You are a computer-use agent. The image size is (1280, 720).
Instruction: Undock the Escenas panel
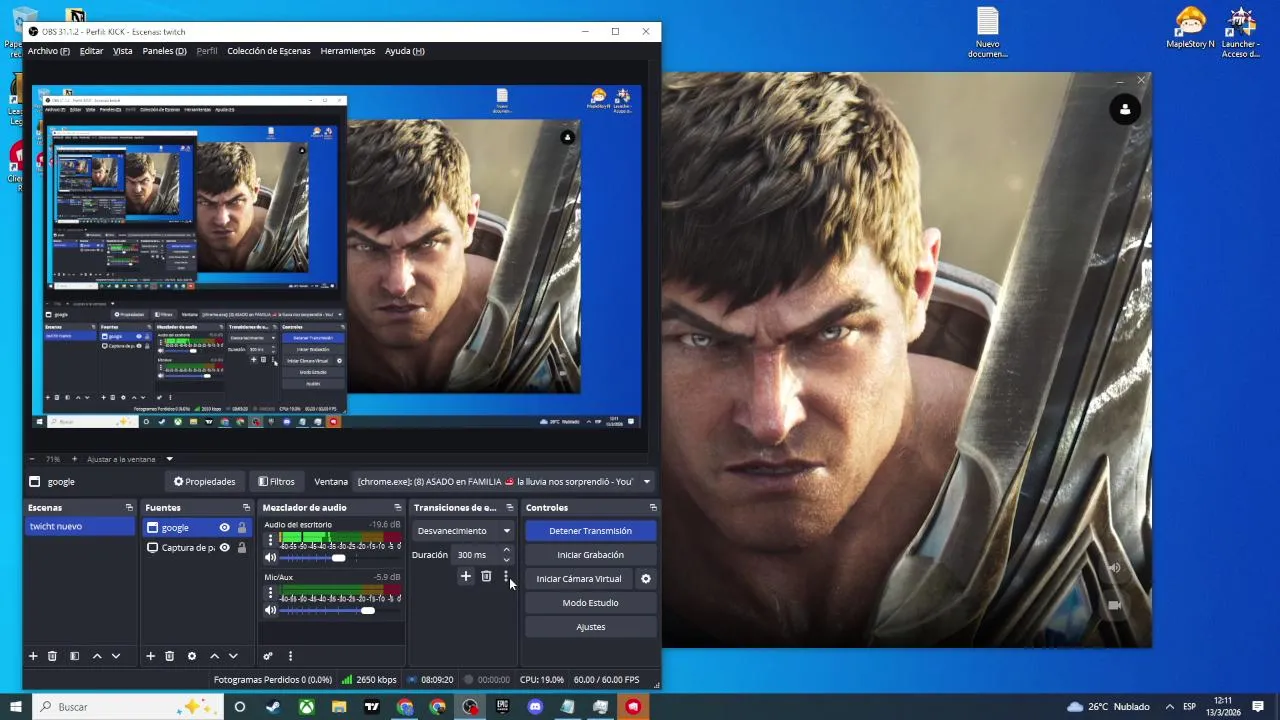coord(129,508)
